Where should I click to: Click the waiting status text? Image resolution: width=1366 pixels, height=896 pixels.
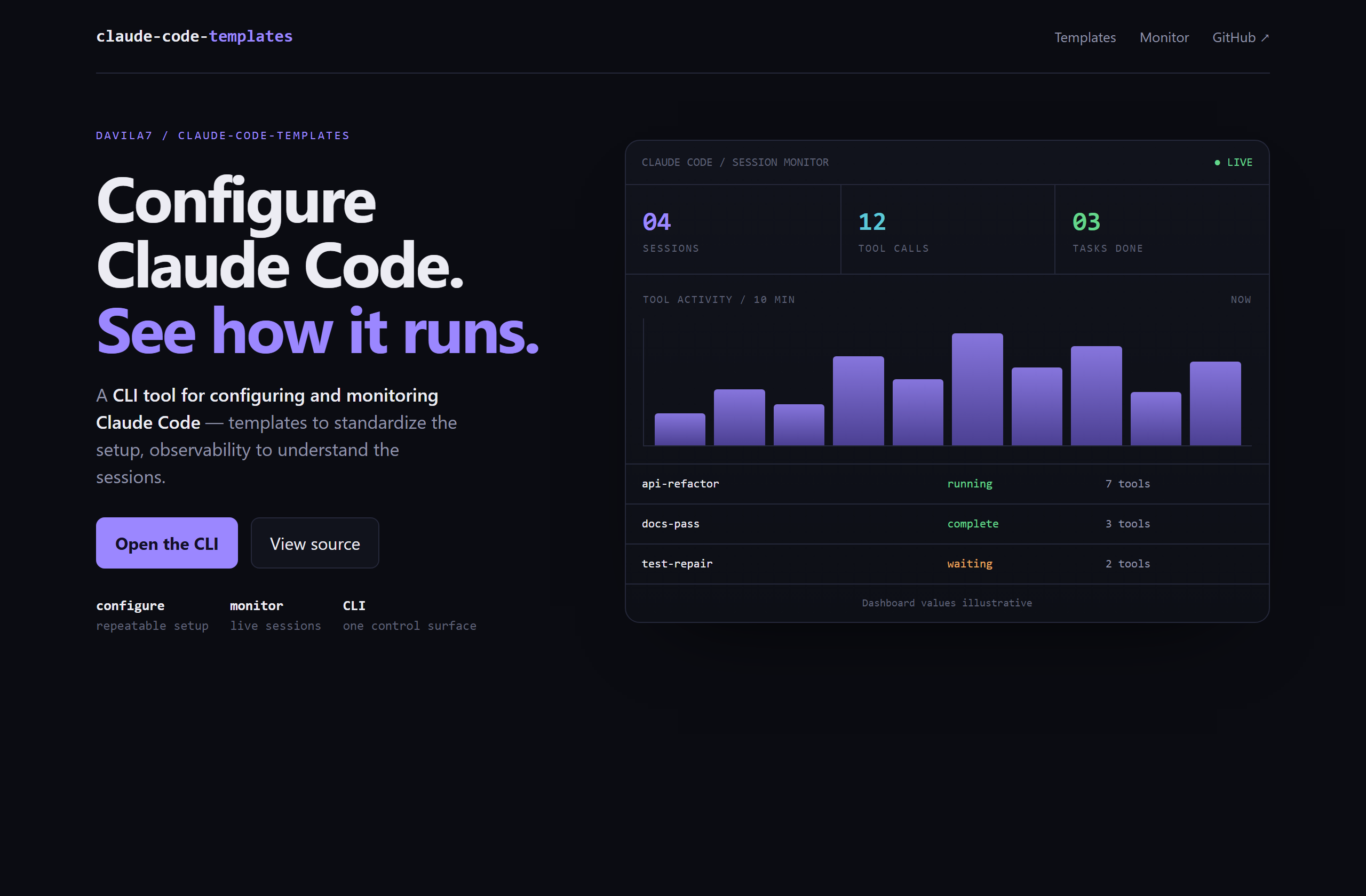970,564
